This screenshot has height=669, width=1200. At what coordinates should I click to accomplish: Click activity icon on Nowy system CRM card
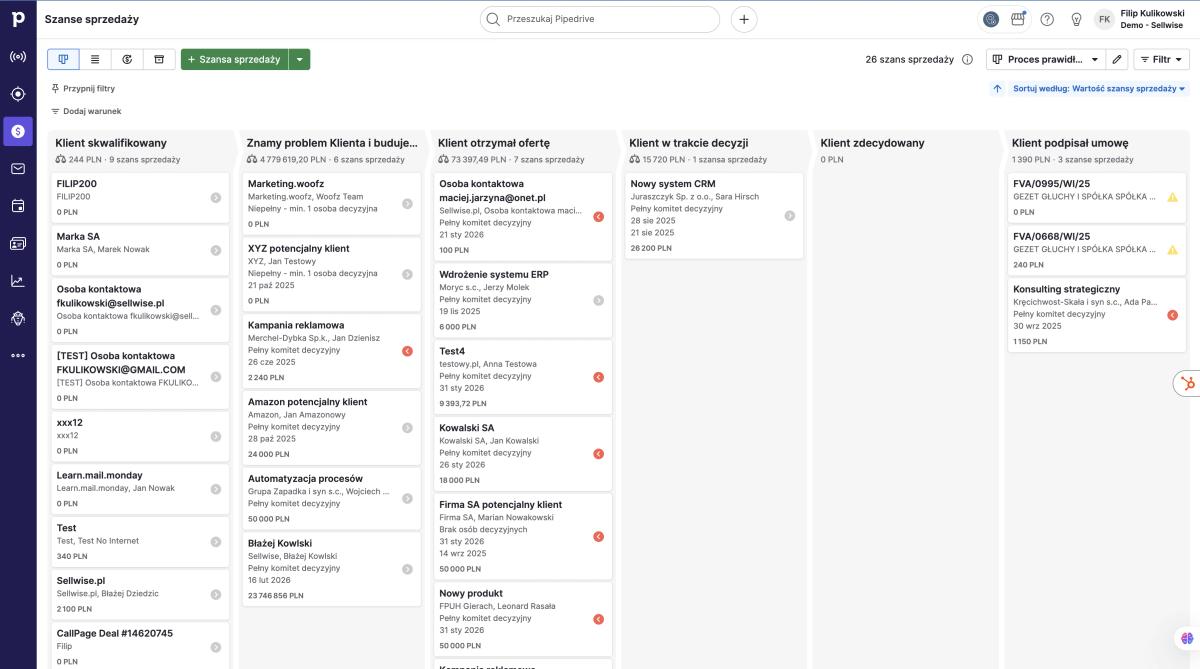pyautogui.click(x=790, y=215)
